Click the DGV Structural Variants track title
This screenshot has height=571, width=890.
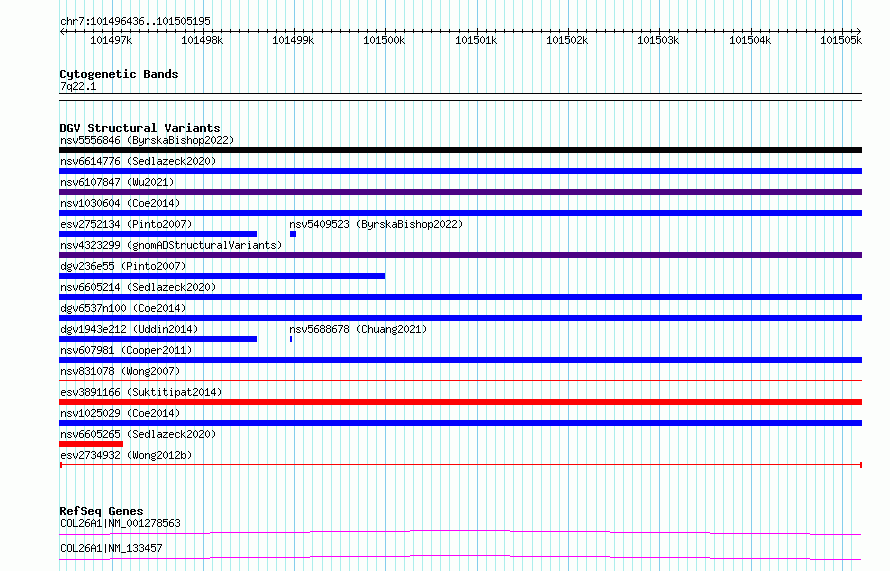pos(140,128)
